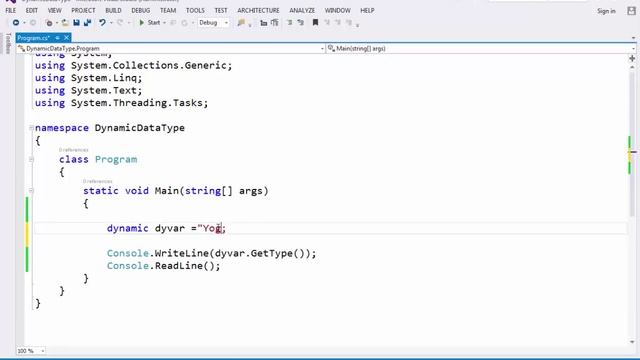Screen dimensions: 640x360
Task: Go to next bookmark icon
Action: pos(338,23)
